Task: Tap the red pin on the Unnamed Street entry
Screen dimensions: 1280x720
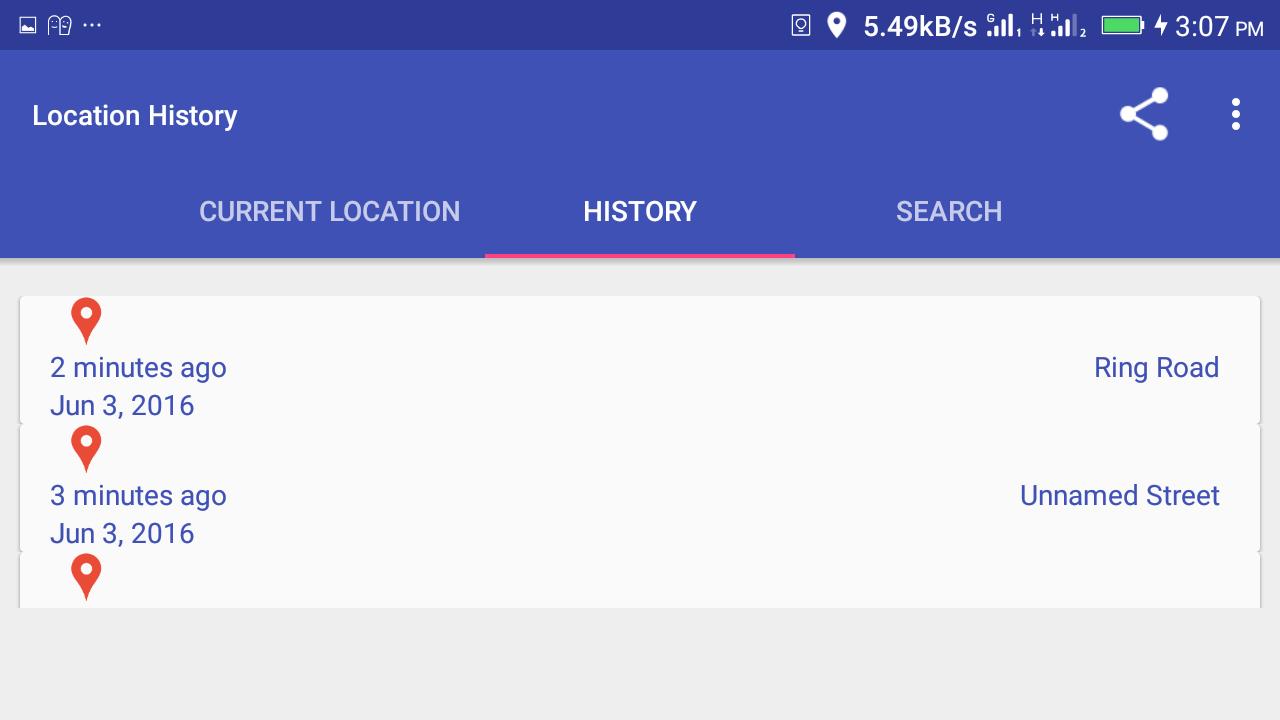Action: pos(86,449)
